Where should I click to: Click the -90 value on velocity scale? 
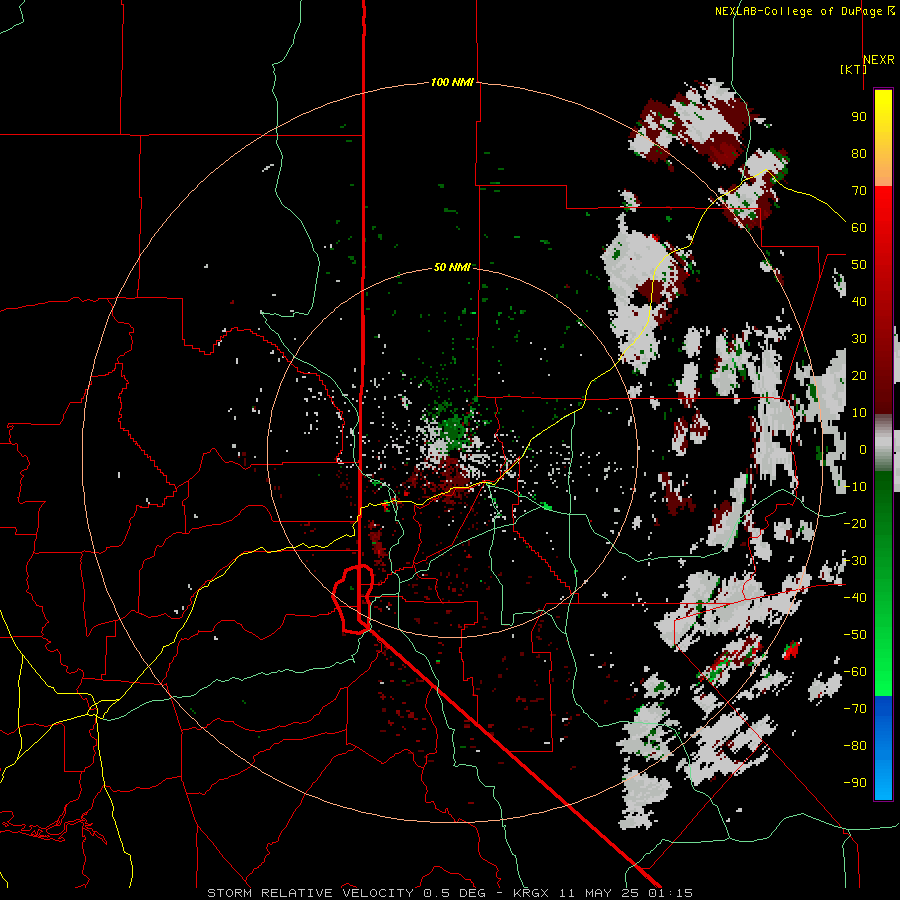(855, 782)
